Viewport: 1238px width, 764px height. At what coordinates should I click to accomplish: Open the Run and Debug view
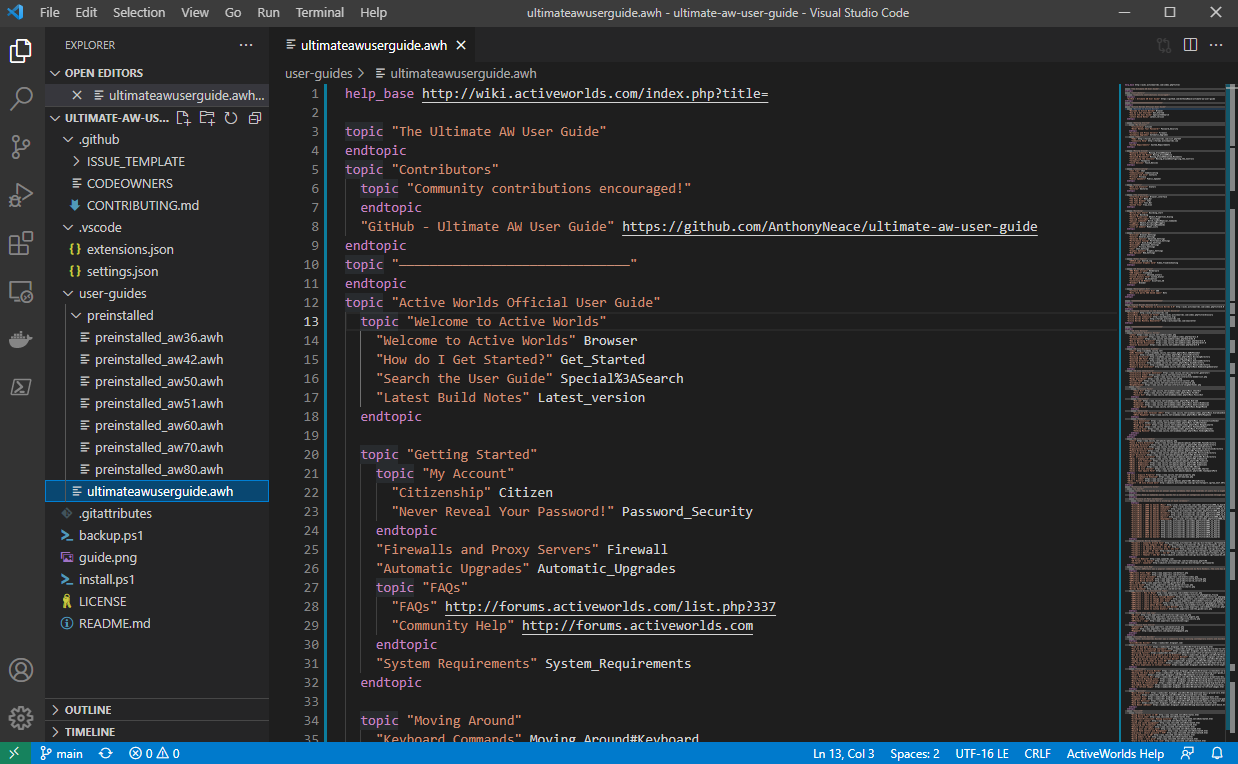coord(22,195)
